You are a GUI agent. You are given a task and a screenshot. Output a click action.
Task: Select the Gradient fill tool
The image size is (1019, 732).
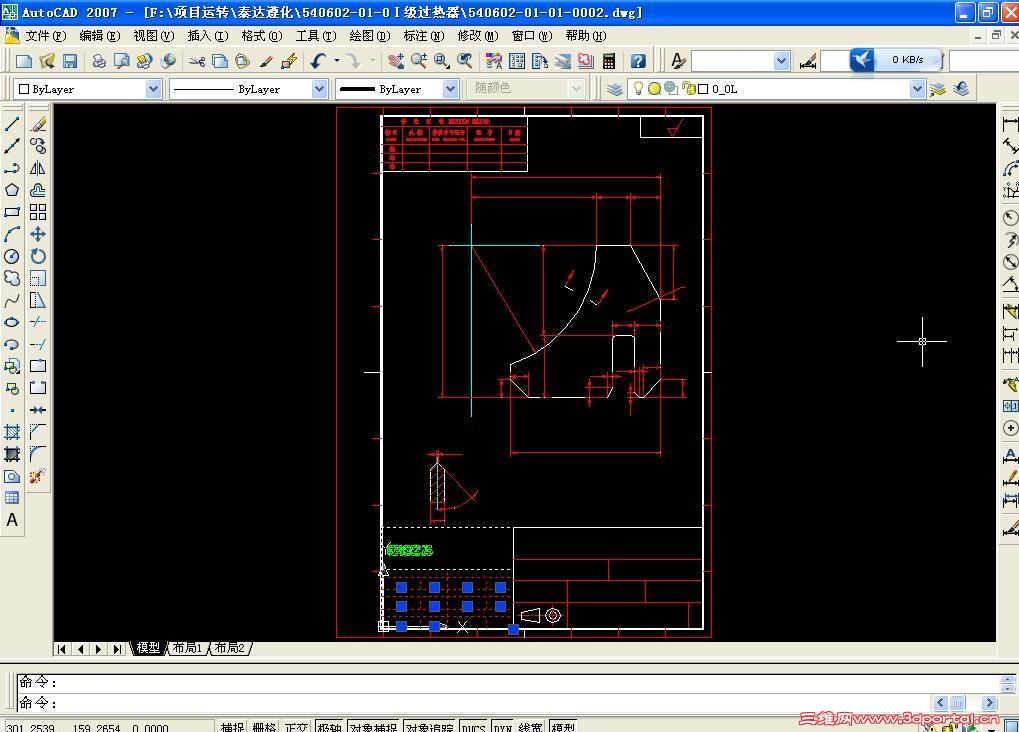tap(12, 454)
